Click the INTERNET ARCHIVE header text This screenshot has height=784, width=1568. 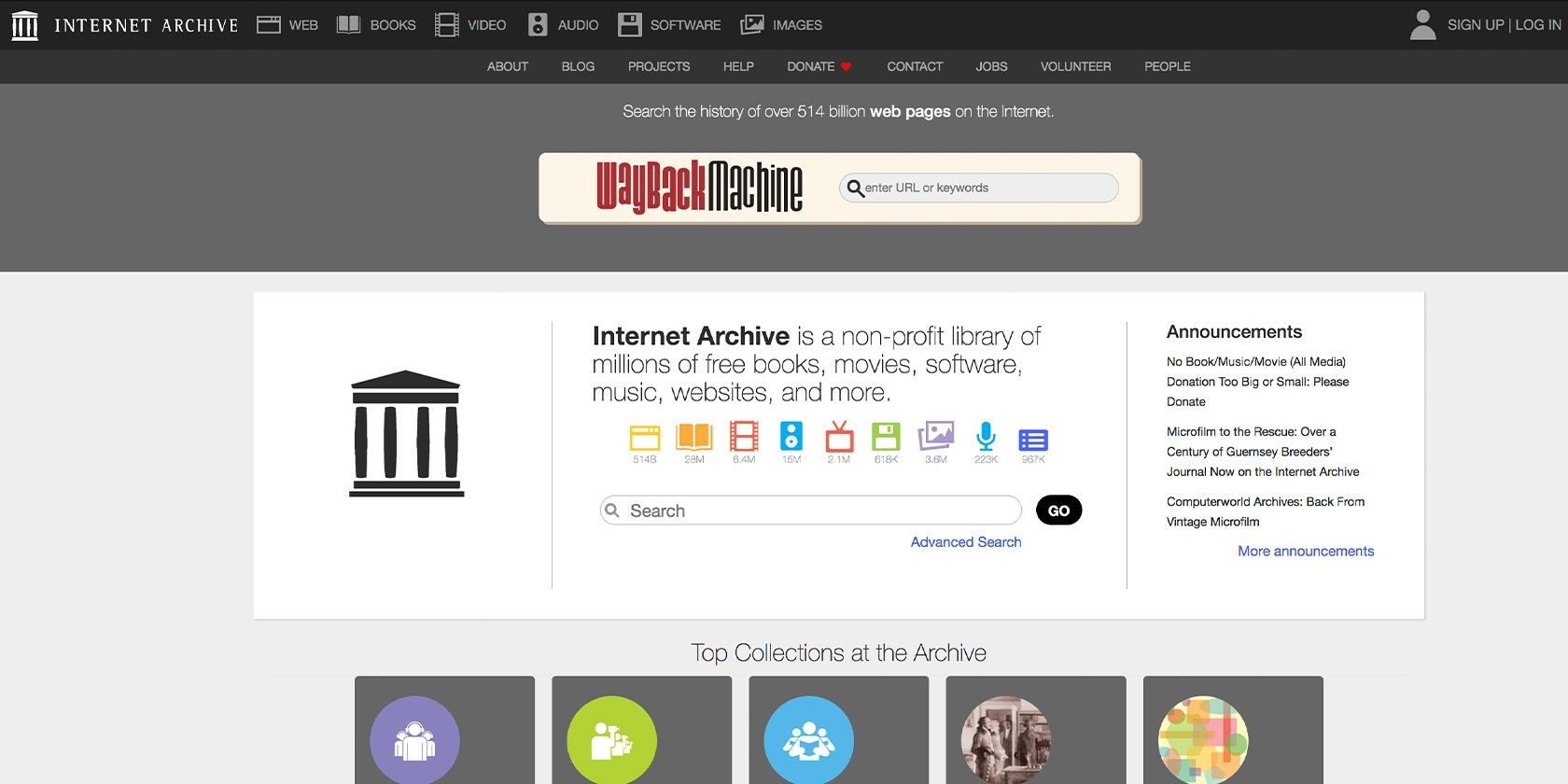(x=147, y=25)
